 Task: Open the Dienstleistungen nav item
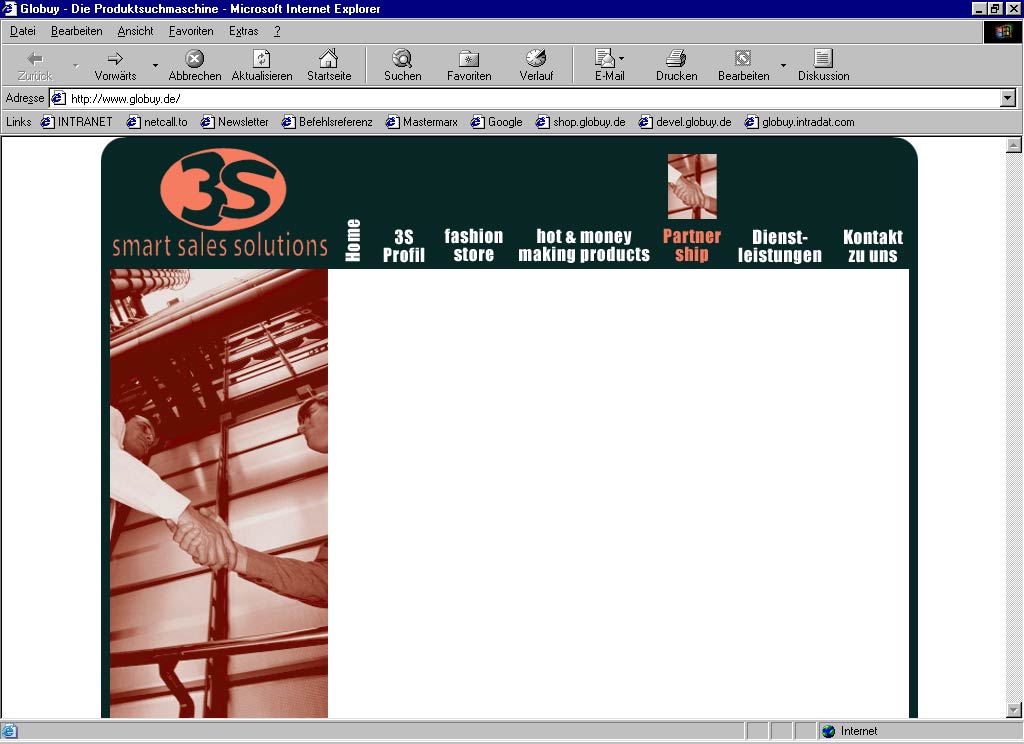(x=780, y=246)
